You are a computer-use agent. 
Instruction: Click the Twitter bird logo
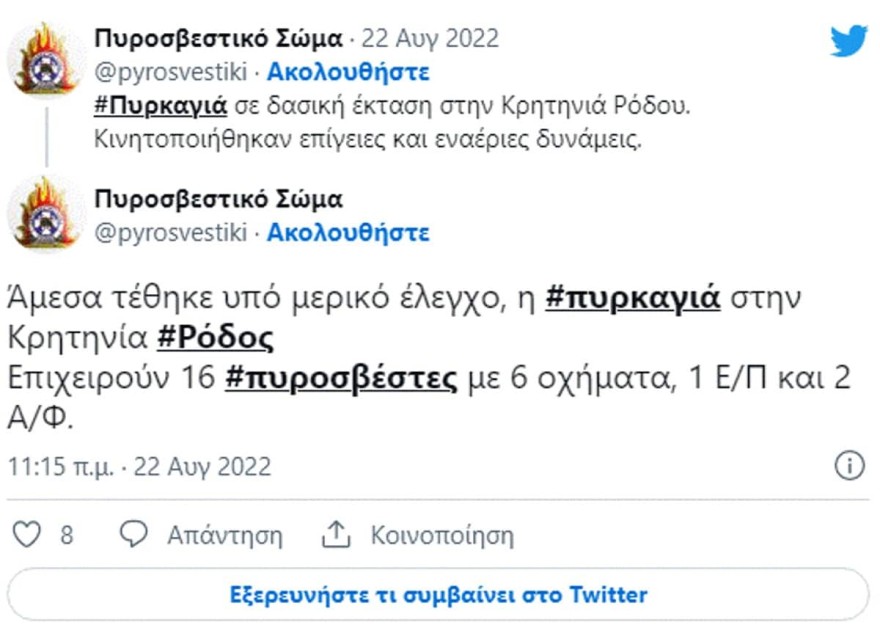click(x=849, y=38)
